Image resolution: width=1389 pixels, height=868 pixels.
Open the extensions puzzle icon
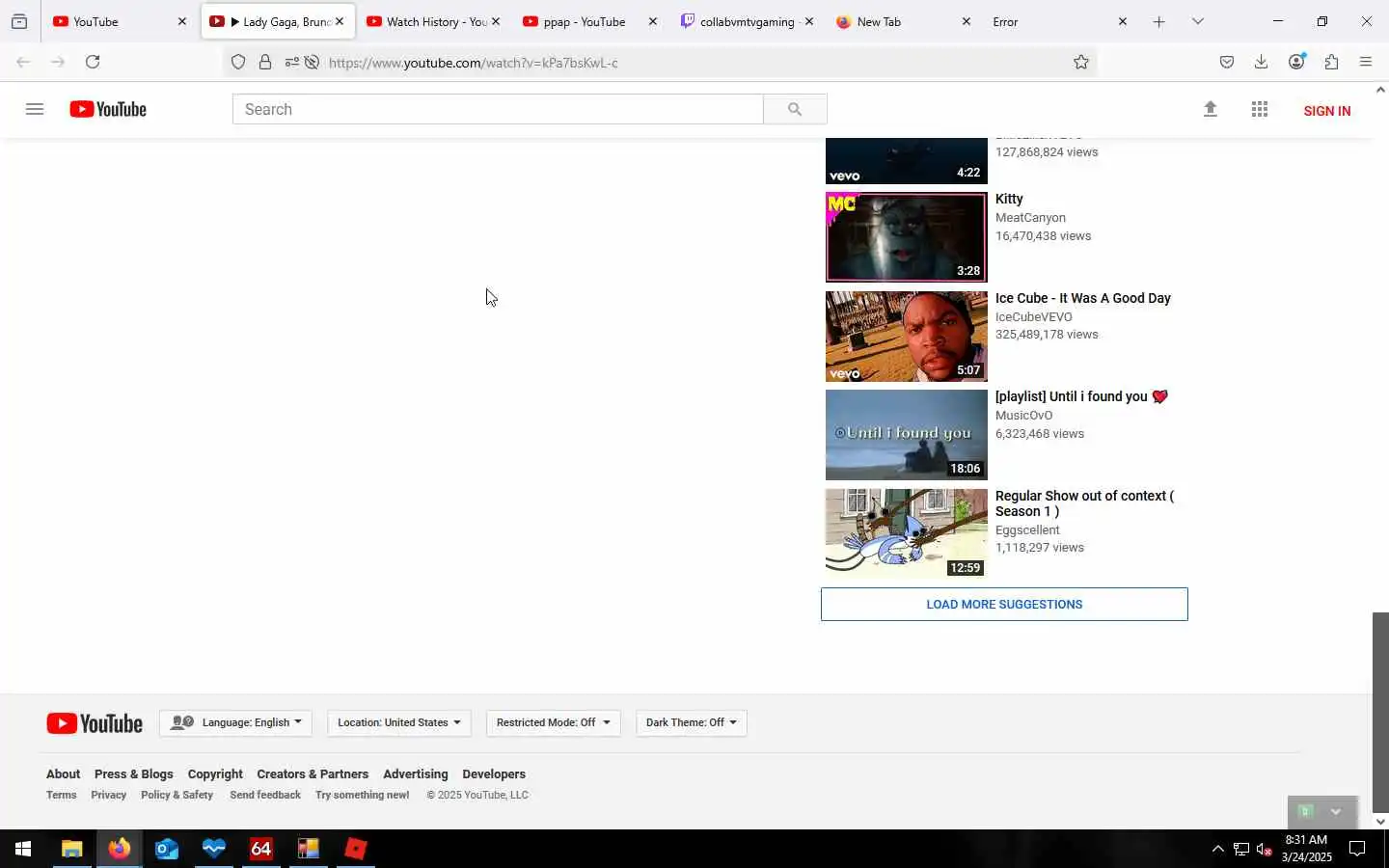point(1332,62)
